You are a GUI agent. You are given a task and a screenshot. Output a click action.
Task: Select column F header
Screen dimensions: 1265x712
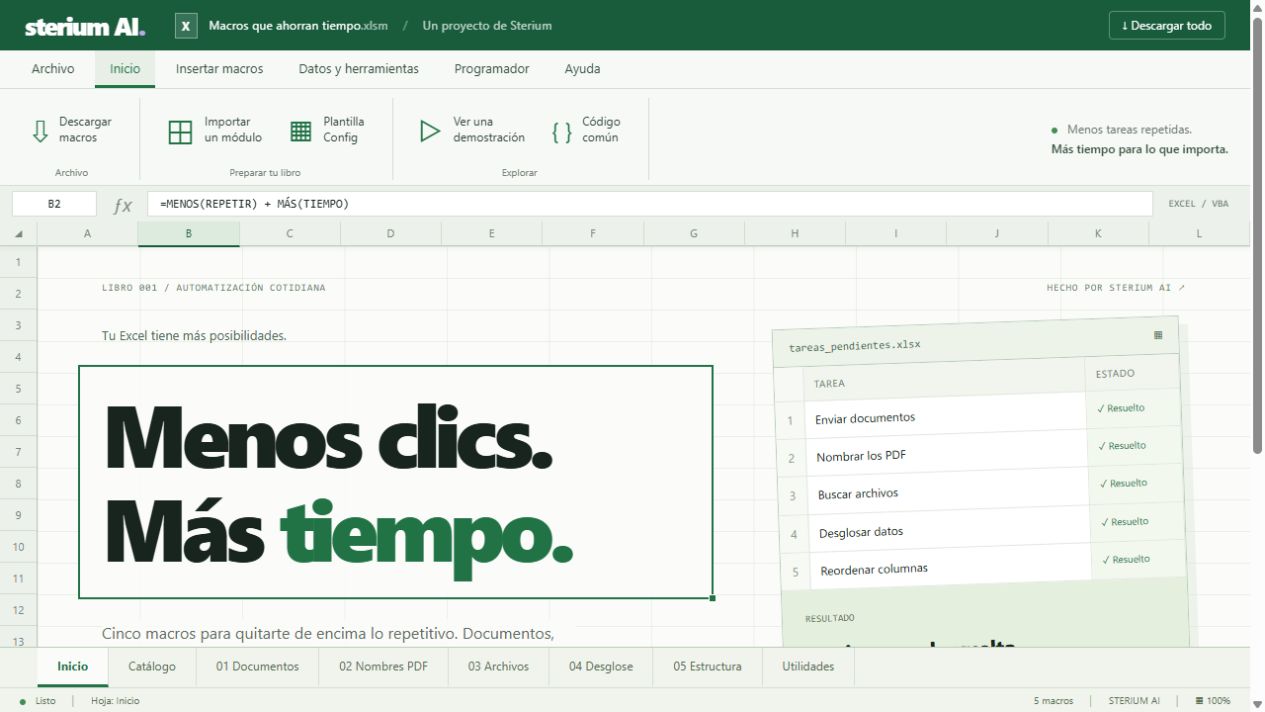pyautogui.click(x=593, y=234)
